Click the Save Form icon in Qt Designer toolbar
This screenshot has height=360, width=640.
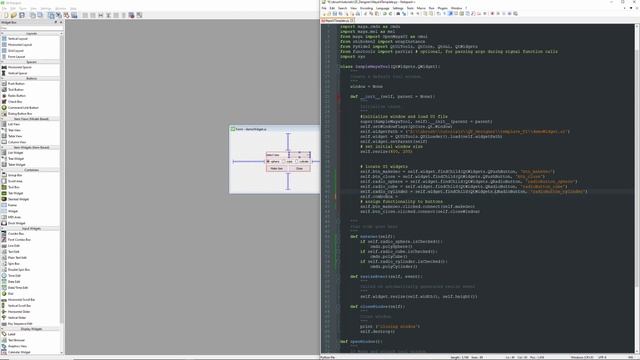click(x=22, y=15)
